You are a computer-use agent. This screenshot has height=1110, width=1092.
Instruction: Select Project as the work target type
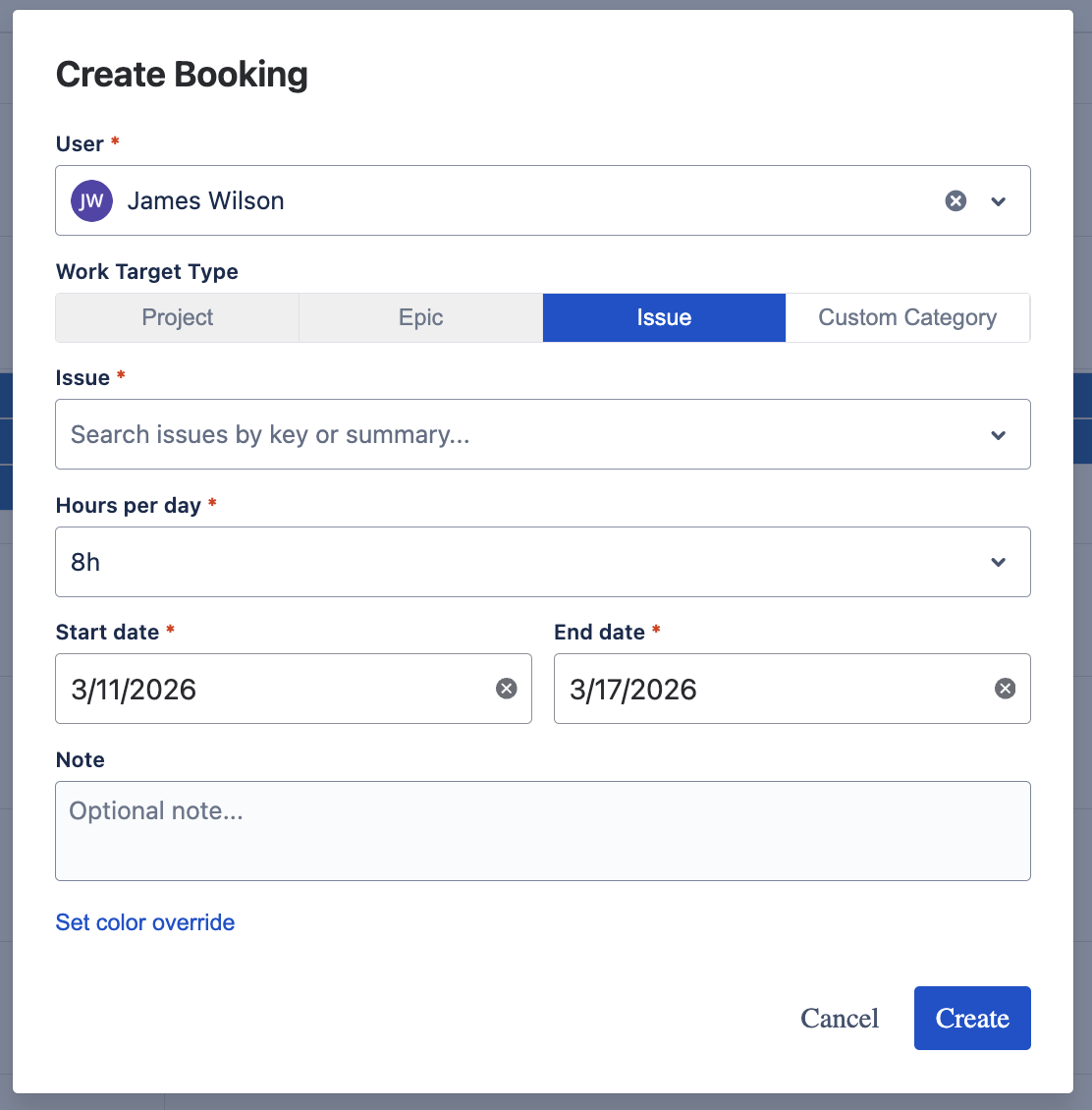tap(177, 317)
